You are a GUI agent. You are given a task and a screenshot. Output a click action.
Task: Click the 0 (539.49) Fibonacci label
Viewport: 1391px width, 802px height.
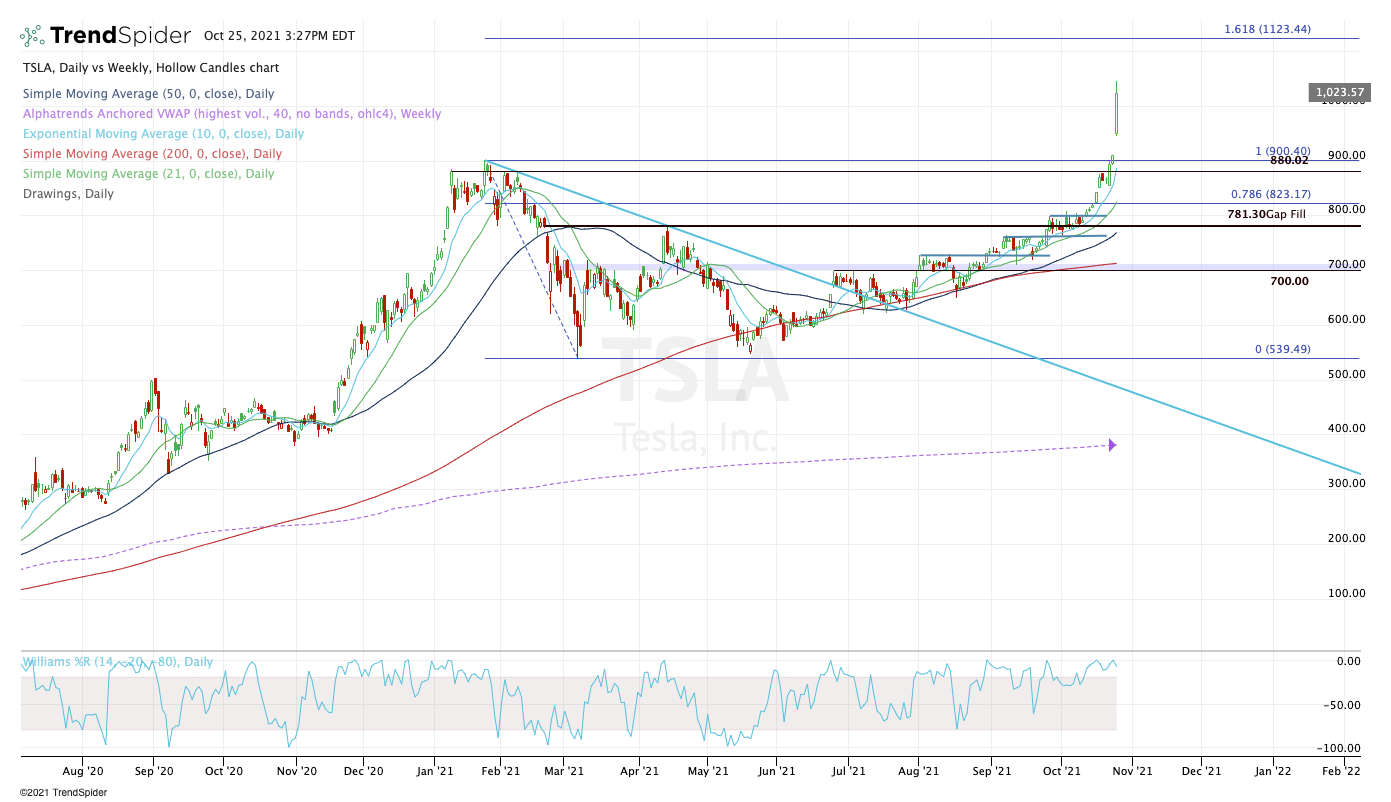1283,349
